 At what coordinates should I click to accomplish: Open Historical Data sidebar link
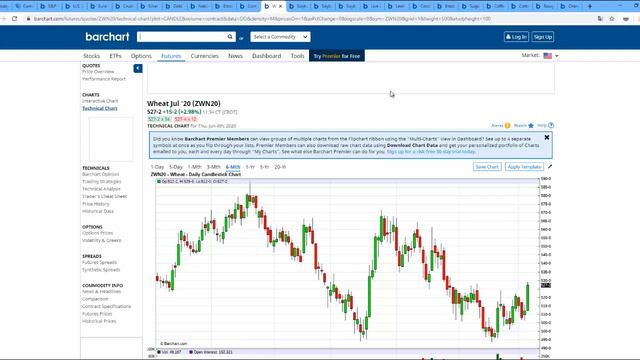[x=98, y=211]
